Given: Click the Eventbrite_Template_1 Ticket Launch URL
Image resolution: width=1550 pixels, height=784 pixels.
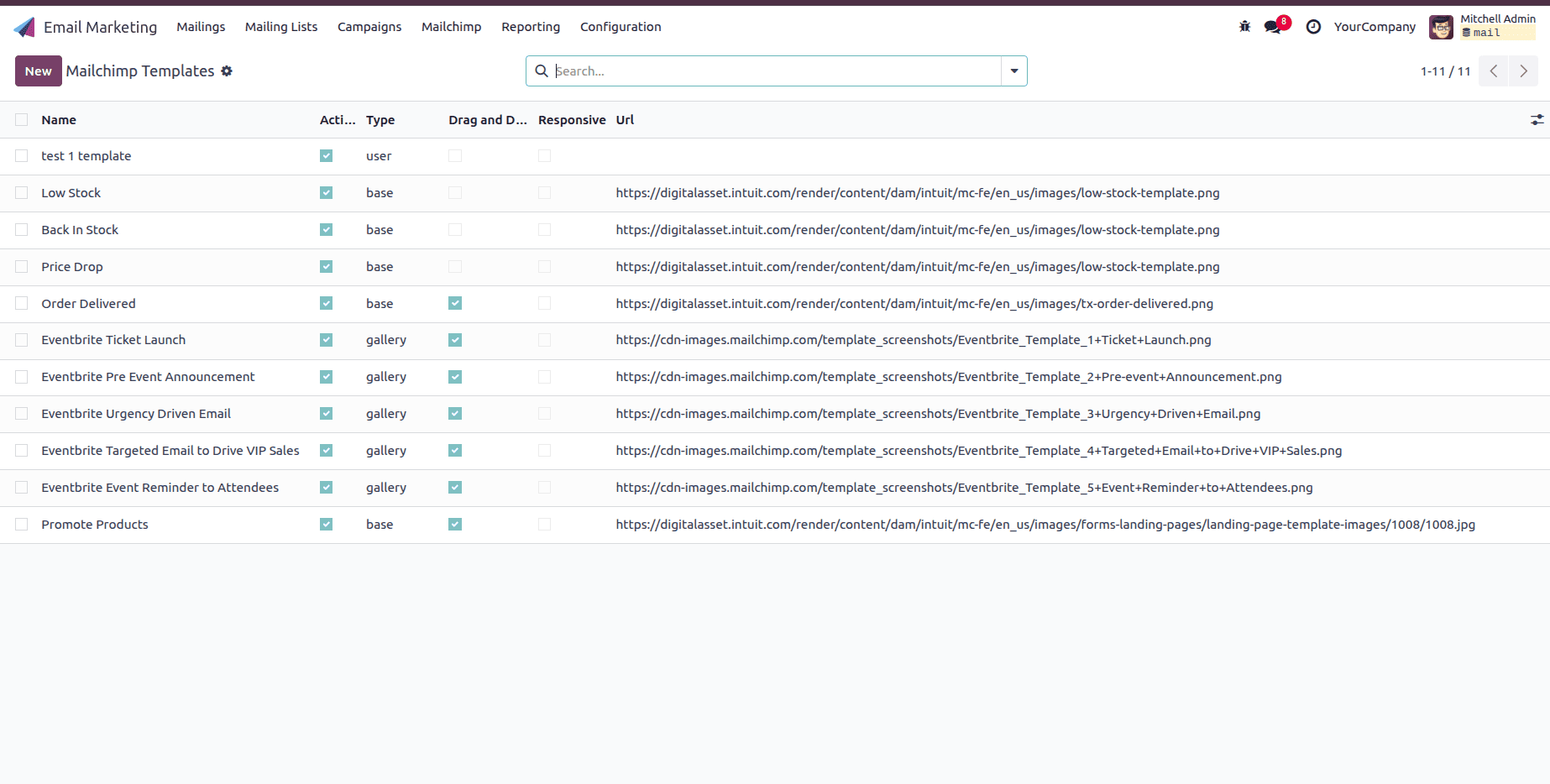Looking at the screenshot, I should (914, 340).
